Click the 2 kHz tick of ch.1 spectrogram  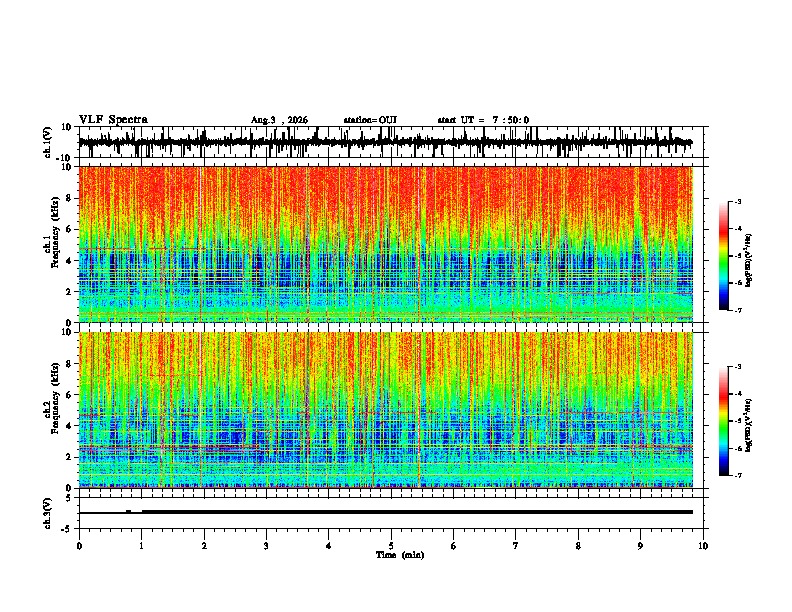tap(70, 292)
